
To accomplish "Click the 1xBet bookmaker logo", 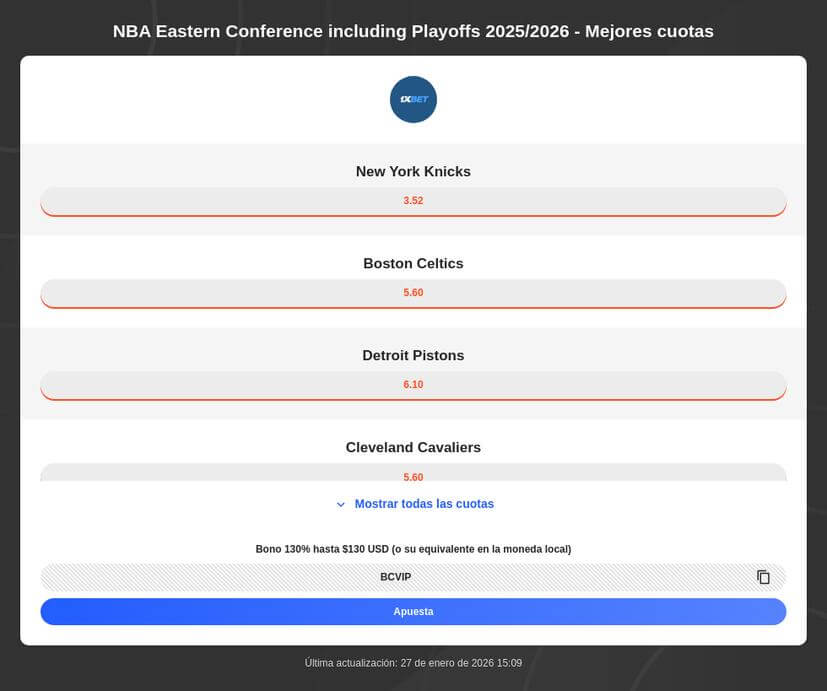I will pos(413,99).
